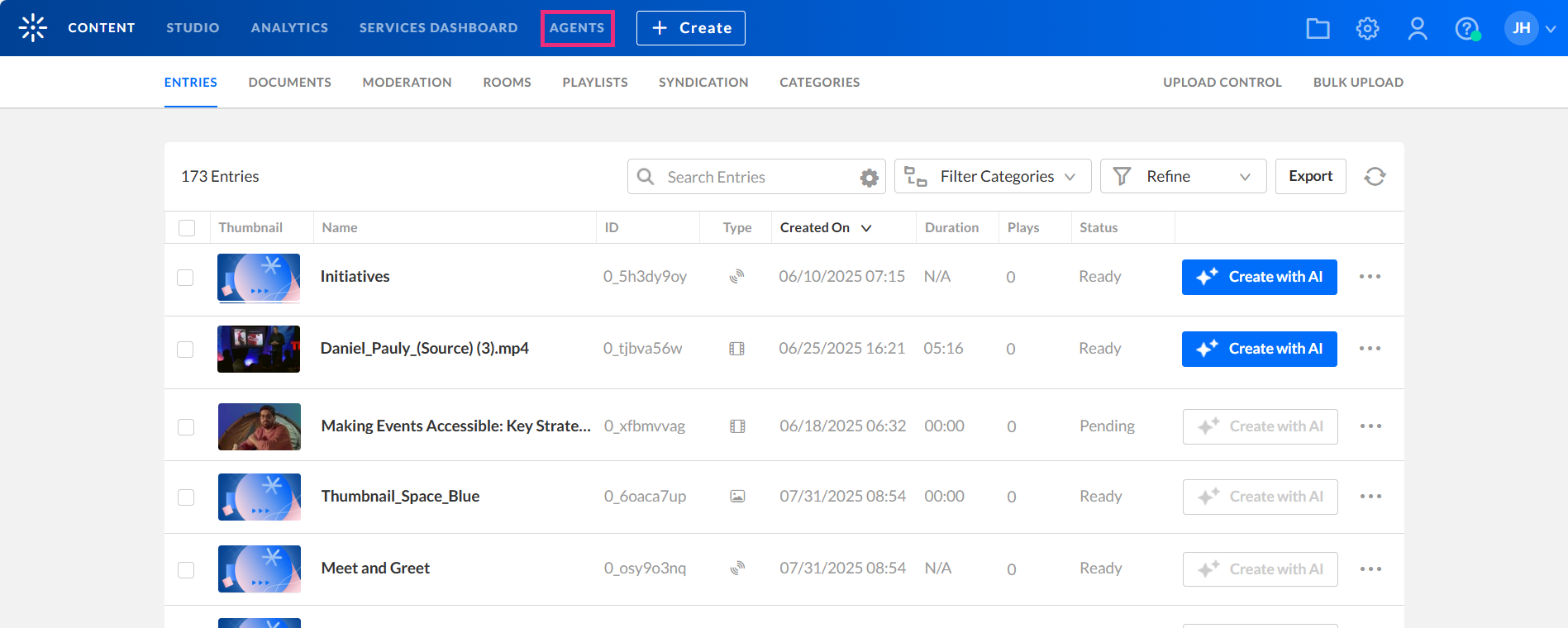Switch to the Playlists tab
Viewport: 1568px width, 628px height.
click(x=595, y=83)
